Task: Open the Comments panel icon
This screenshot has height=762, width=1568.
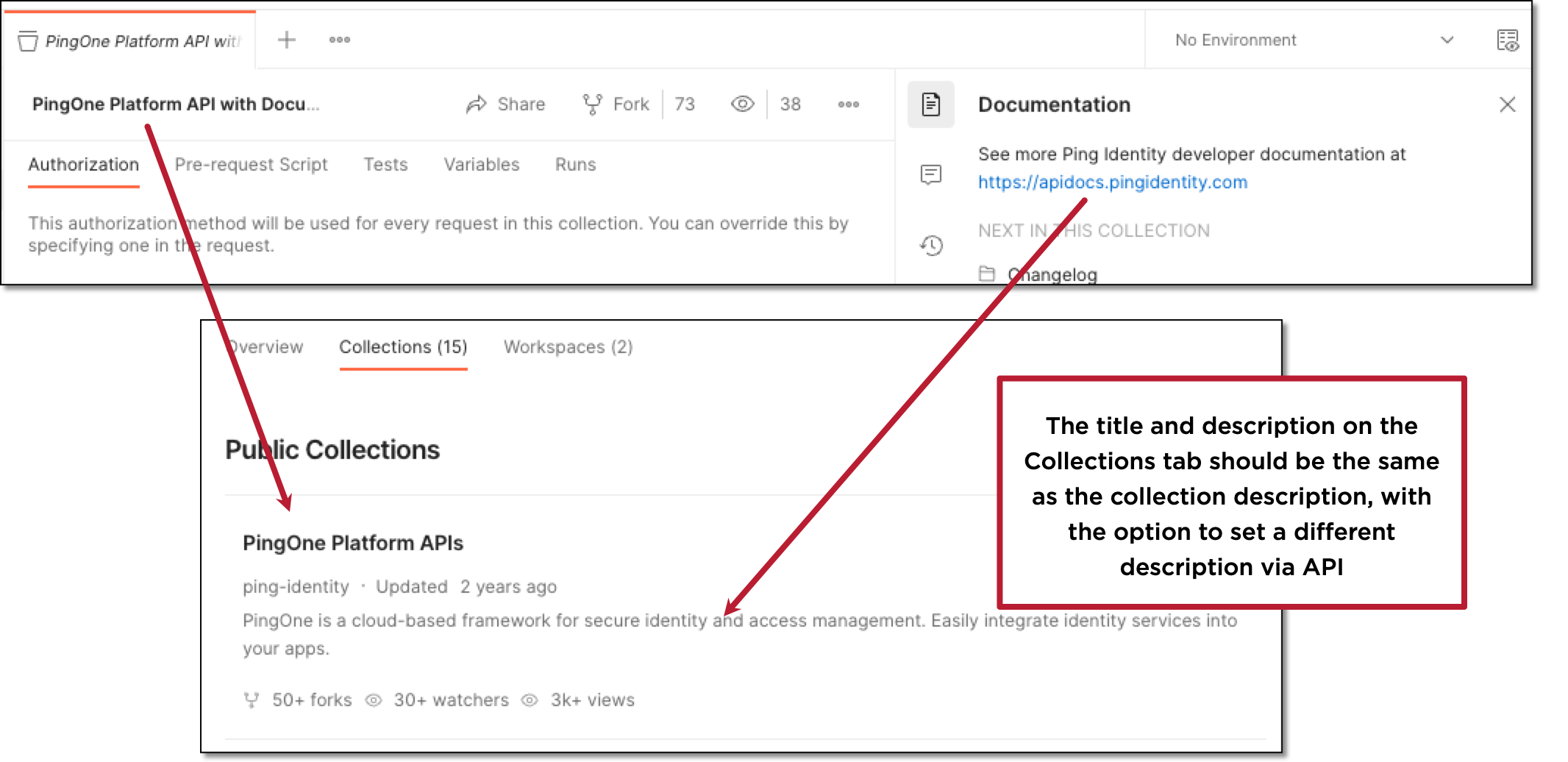Action: (x=930, y=174)
